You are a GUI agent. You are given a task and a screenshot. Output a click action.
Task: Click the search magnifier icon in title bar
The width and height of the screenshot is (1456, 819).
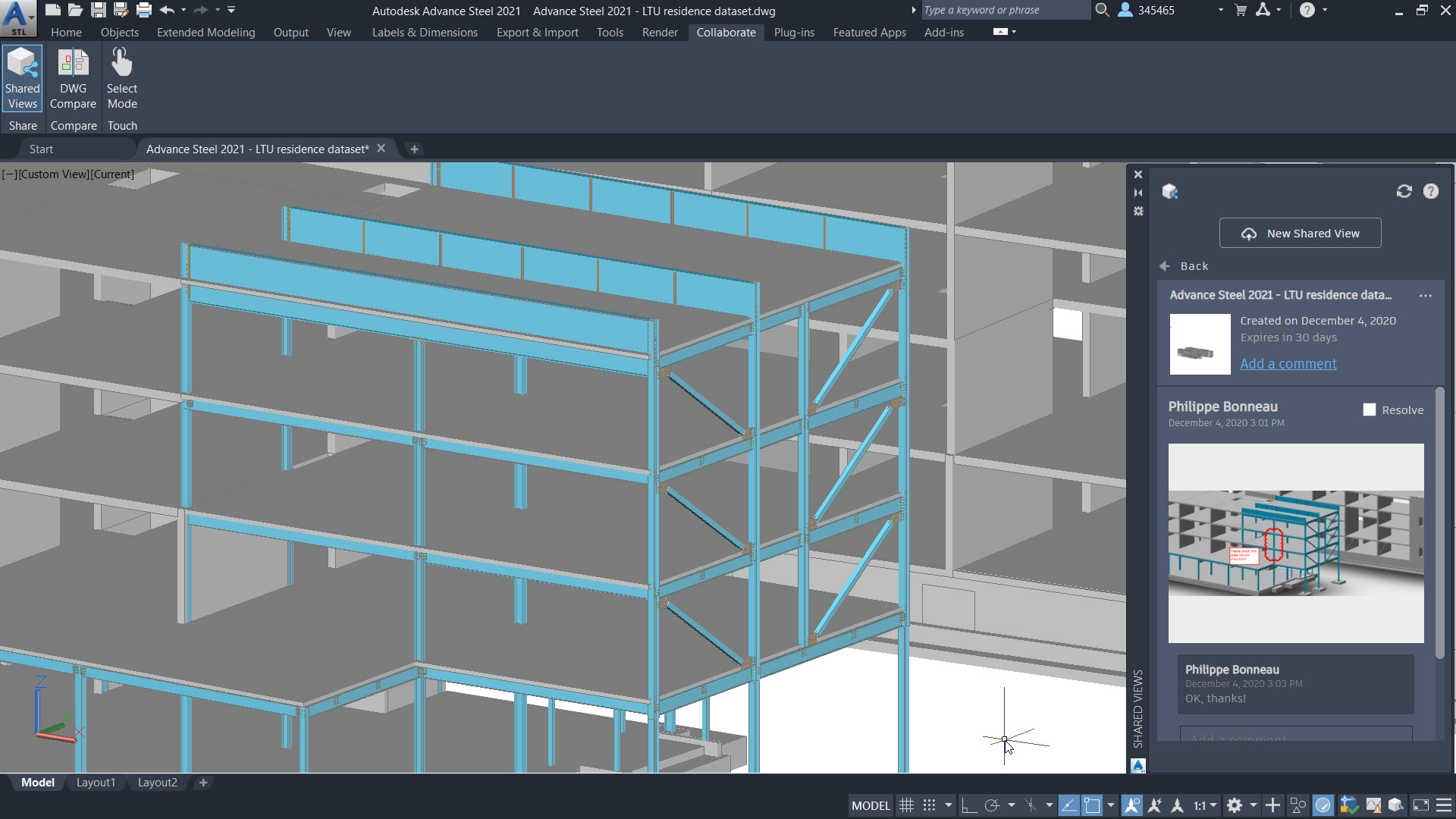click(x=1102, y=10)
